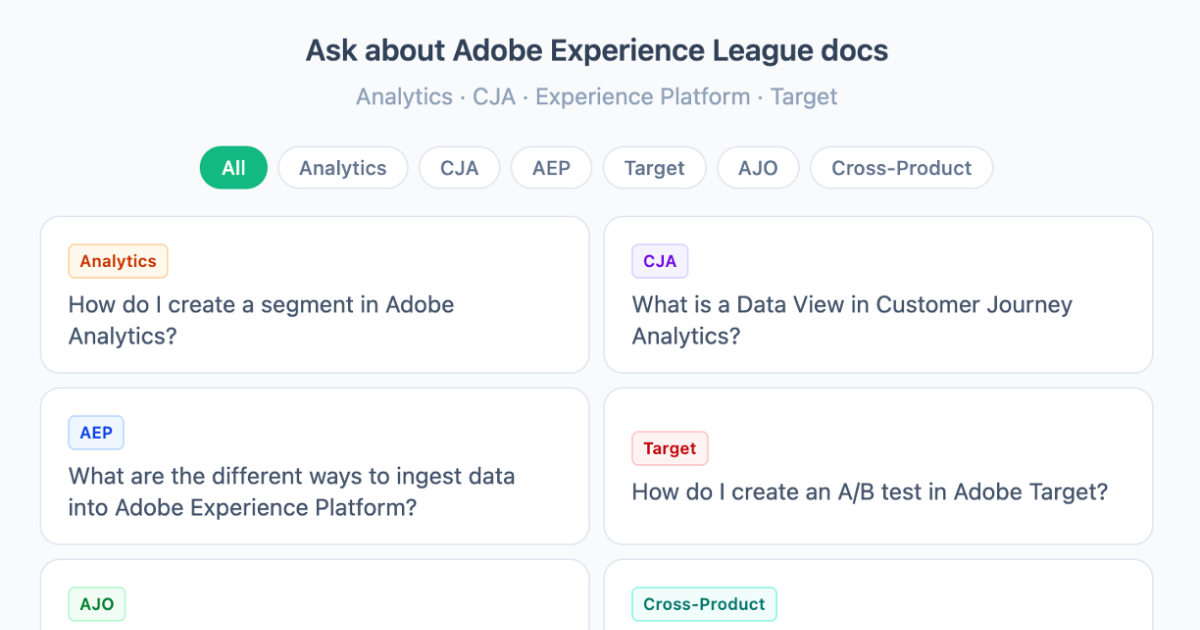Screen dimensions: 1200x630
Task: Click the 'Ask about Adobe Experience League docs' heading
Action: pos(597,51)
